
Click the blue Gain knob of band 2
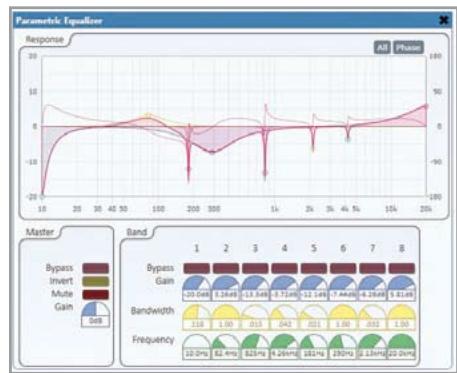226,283
